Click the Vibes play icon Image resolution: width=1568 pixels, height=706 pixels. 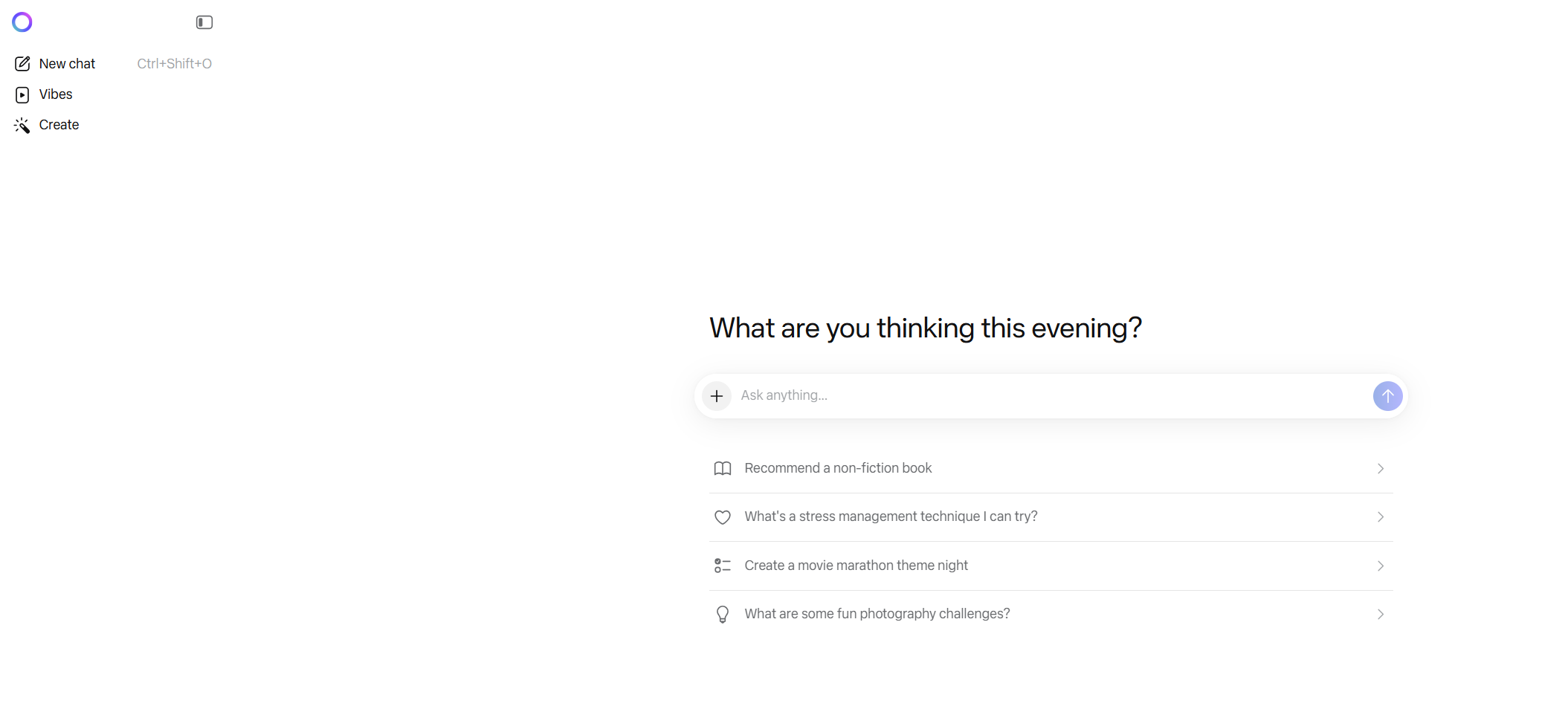point(22,94)
